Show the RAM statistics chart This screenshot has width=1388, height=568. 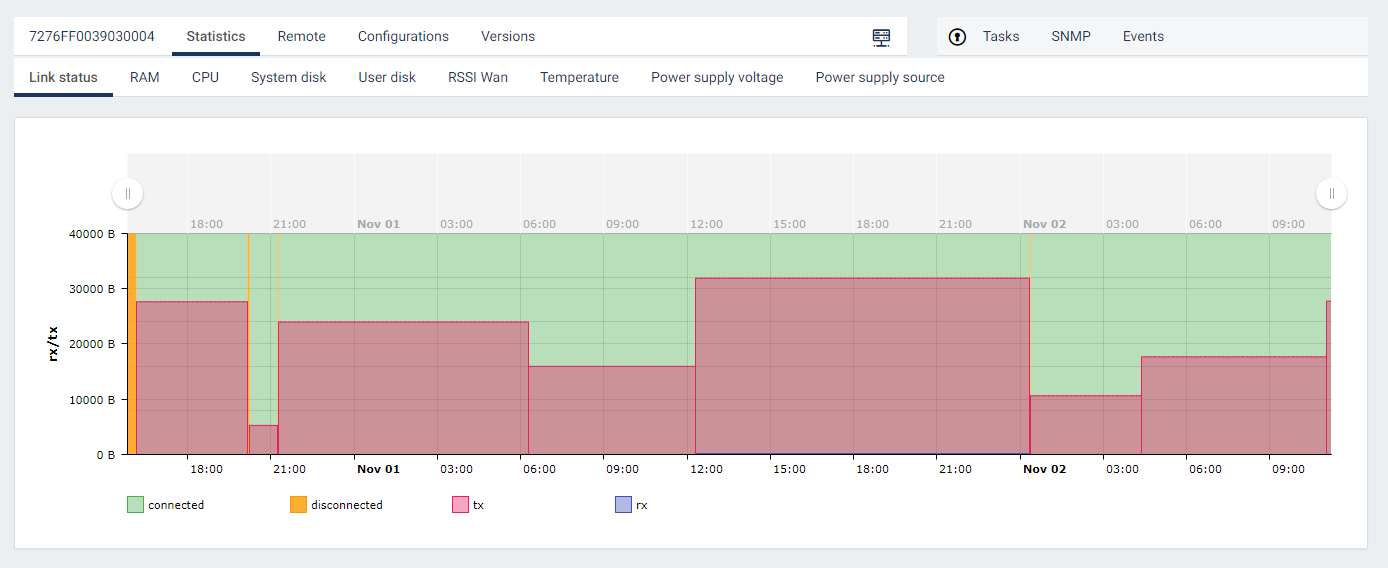click(145, 78)
